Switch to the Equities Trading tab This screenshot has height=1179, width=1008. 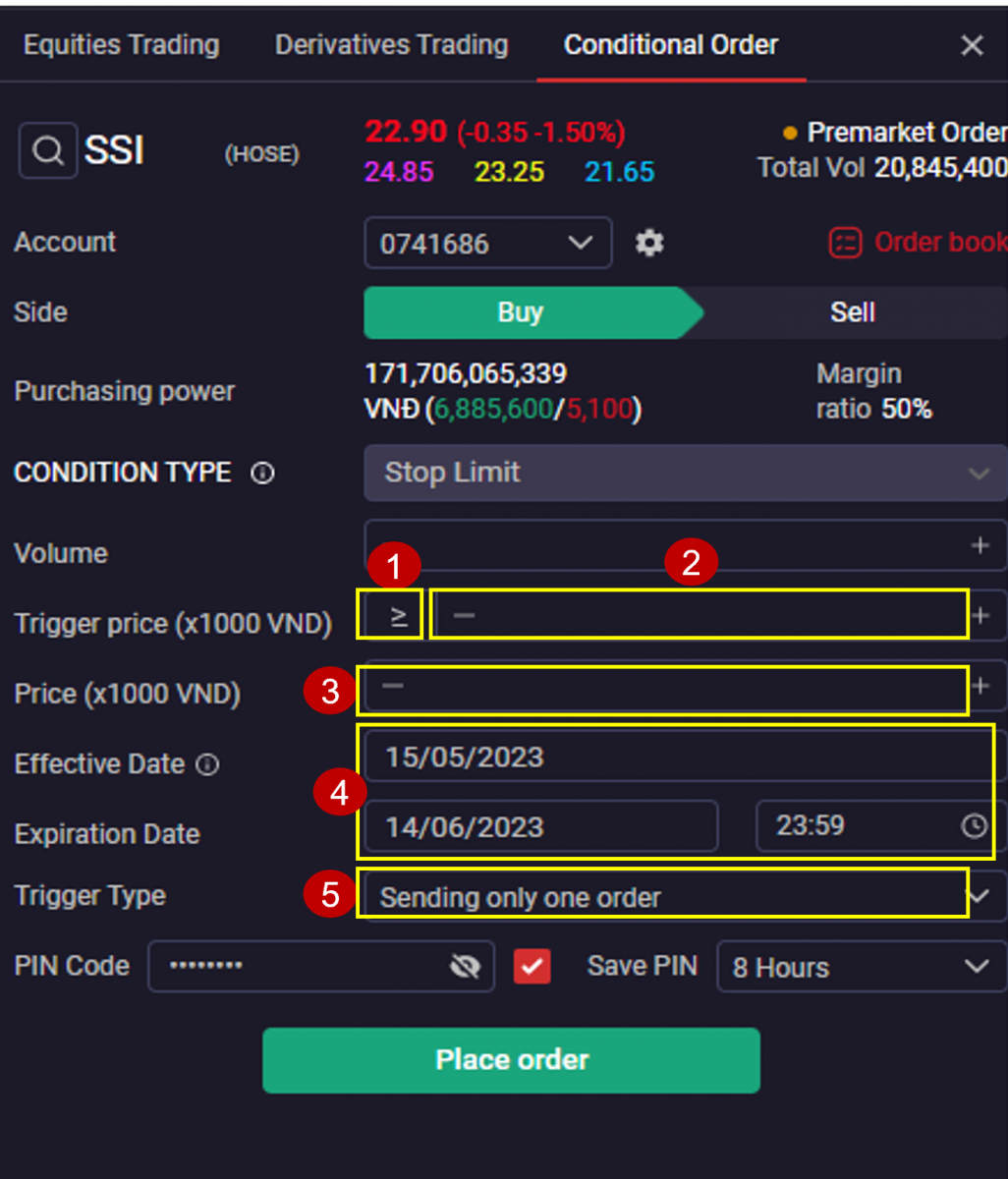pyautogui.click(x=122, y=44)
